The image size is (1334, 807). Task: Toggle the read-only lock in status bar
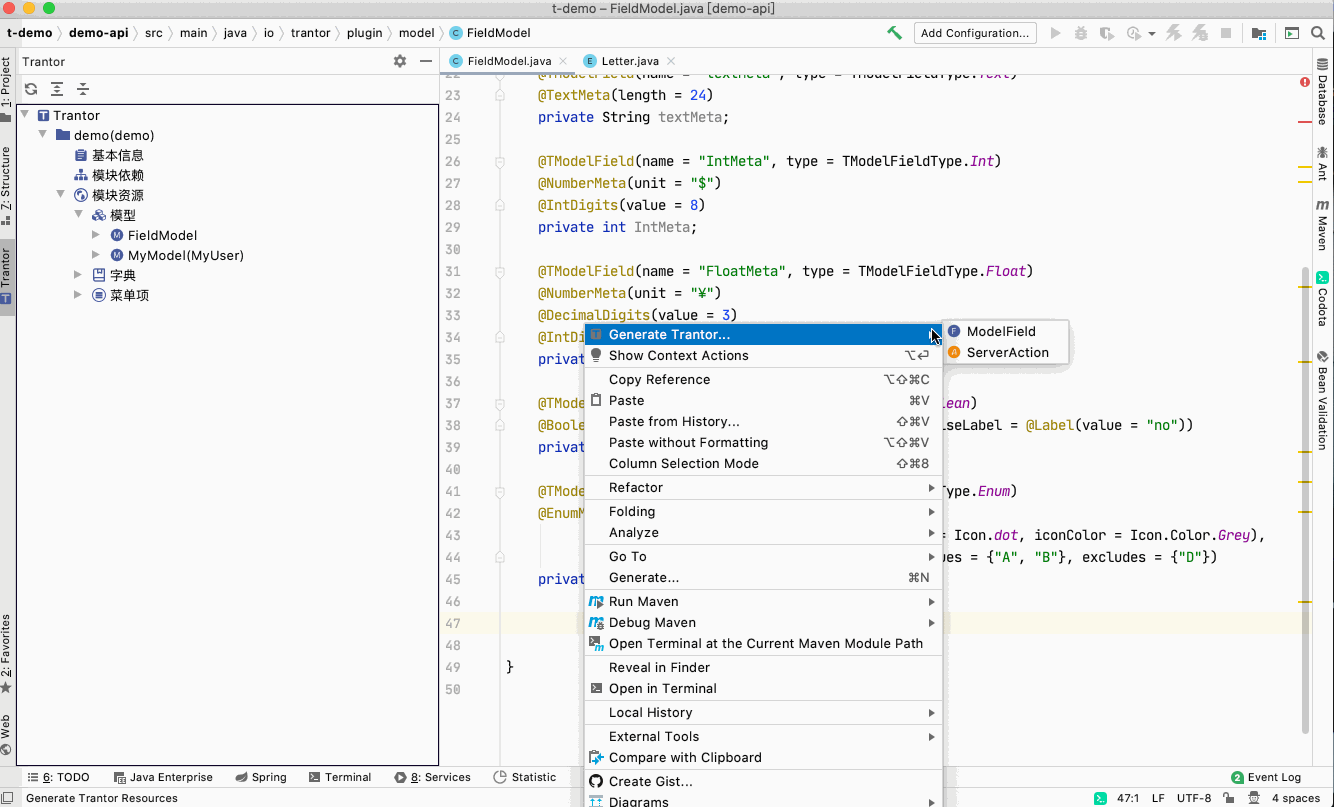click(1231, 798)
